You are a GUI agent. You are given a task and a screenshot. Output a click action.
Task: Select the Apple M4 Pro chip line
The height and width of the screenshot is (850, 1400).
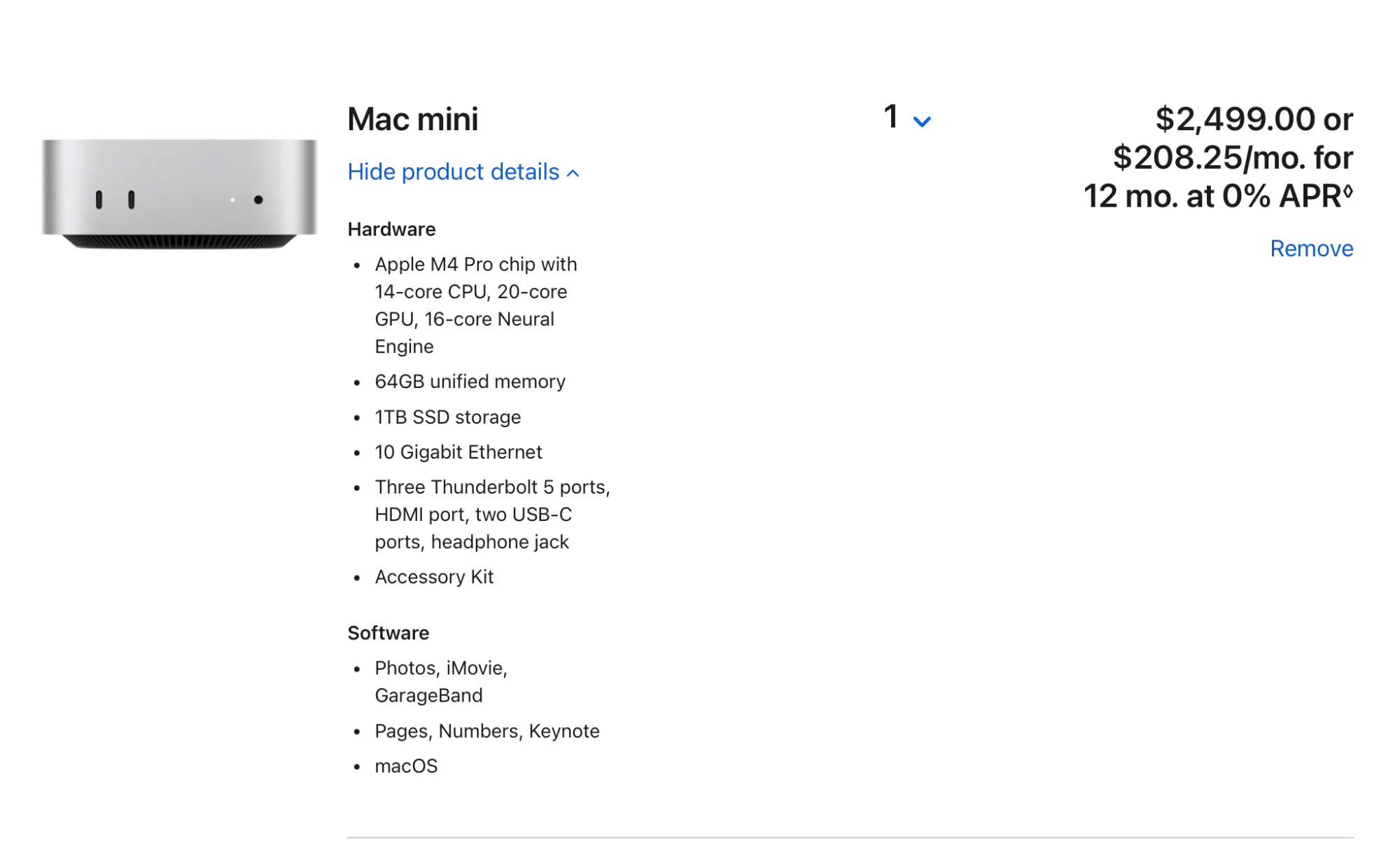(475, 265)
